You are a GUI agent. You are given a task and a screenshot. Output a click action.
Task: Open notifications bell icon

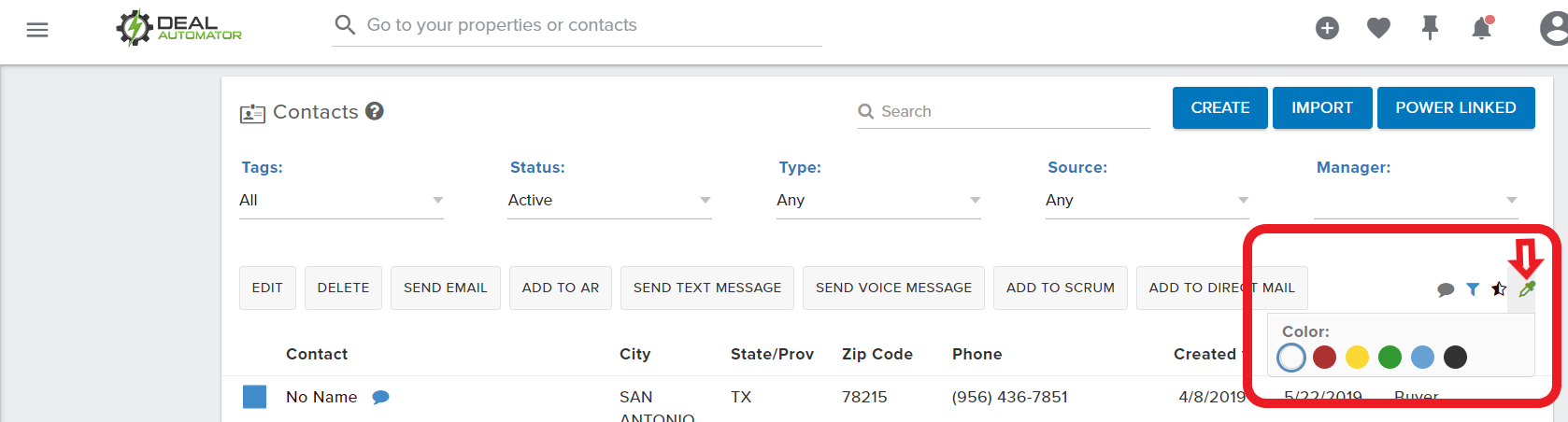pos(1482,29)
